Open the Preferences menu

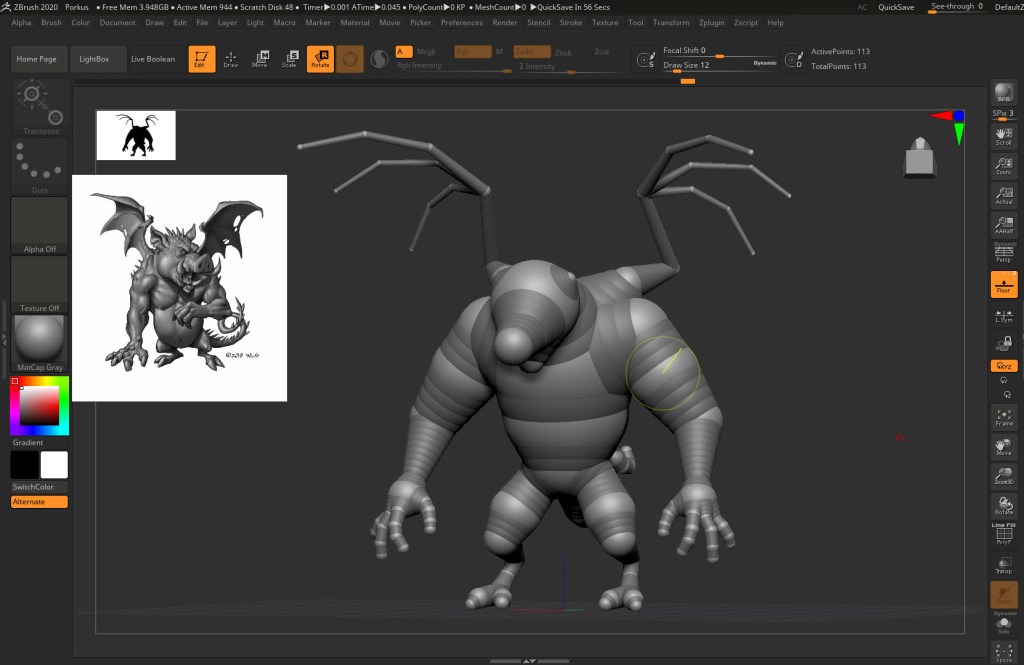pyautogui.click(x=461, y=22)
